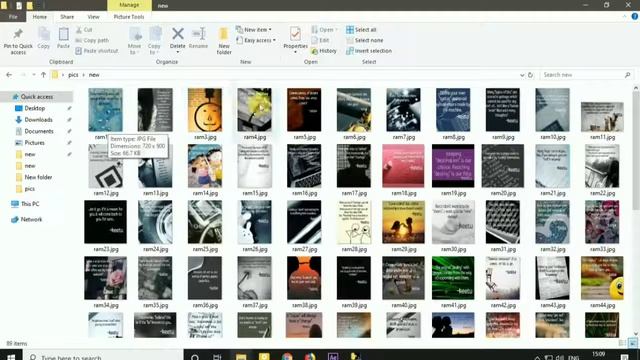Expand the Open button dropdown

[336, 30]
